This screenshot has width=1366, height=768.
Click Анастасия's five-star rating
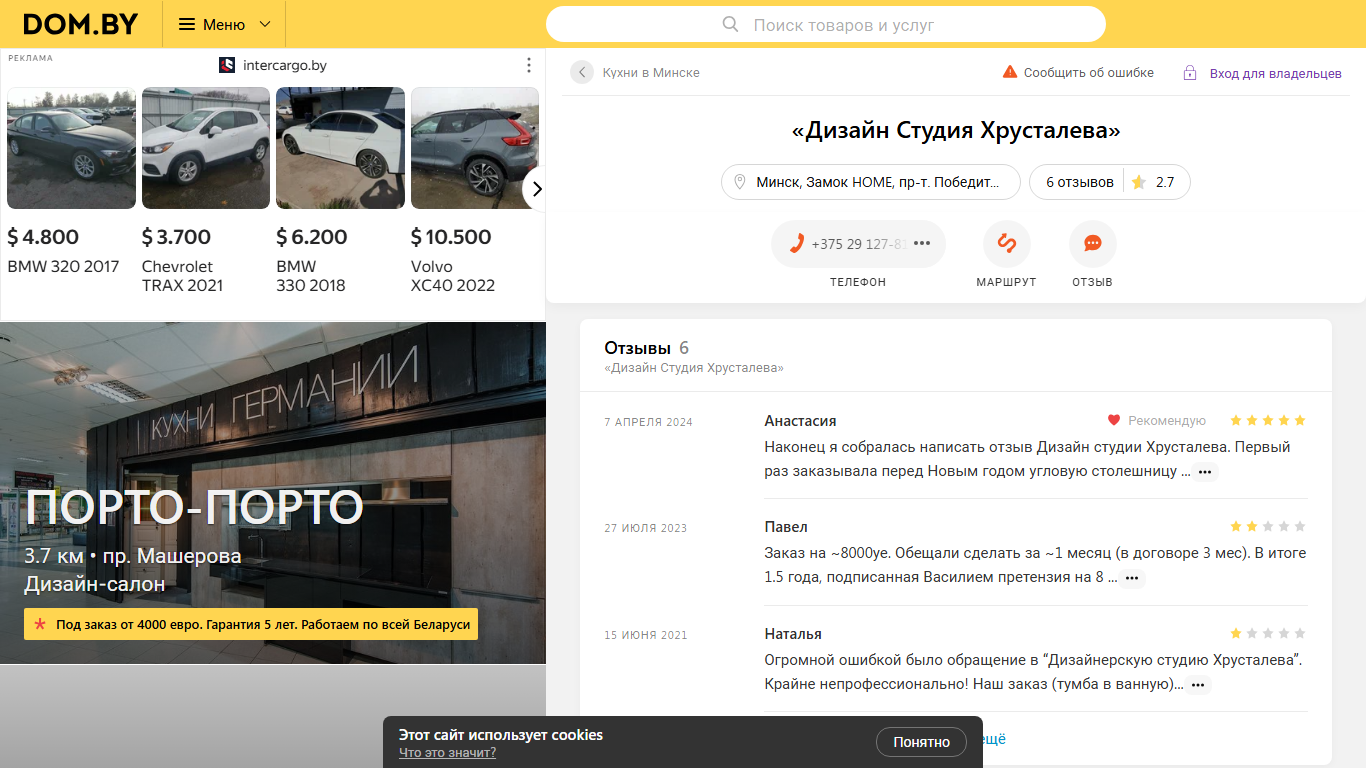pos(1268,420)
